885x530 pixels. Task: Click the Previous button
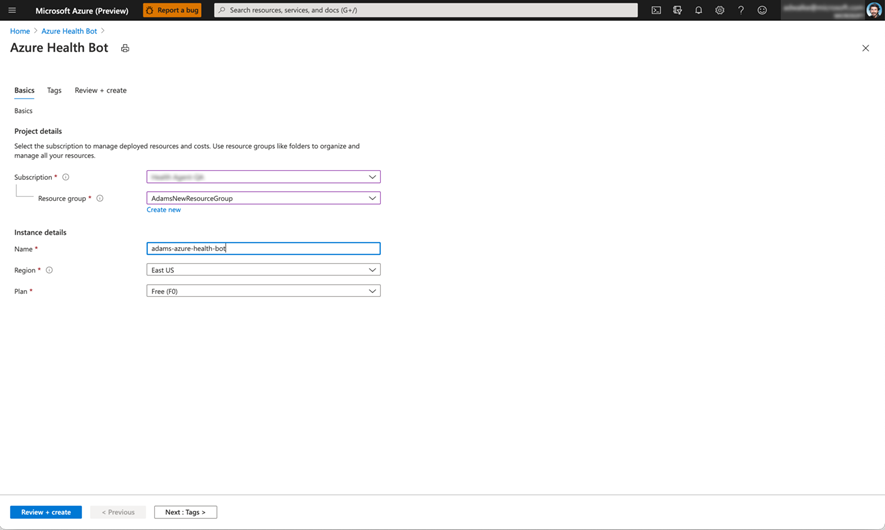(118, 512)
